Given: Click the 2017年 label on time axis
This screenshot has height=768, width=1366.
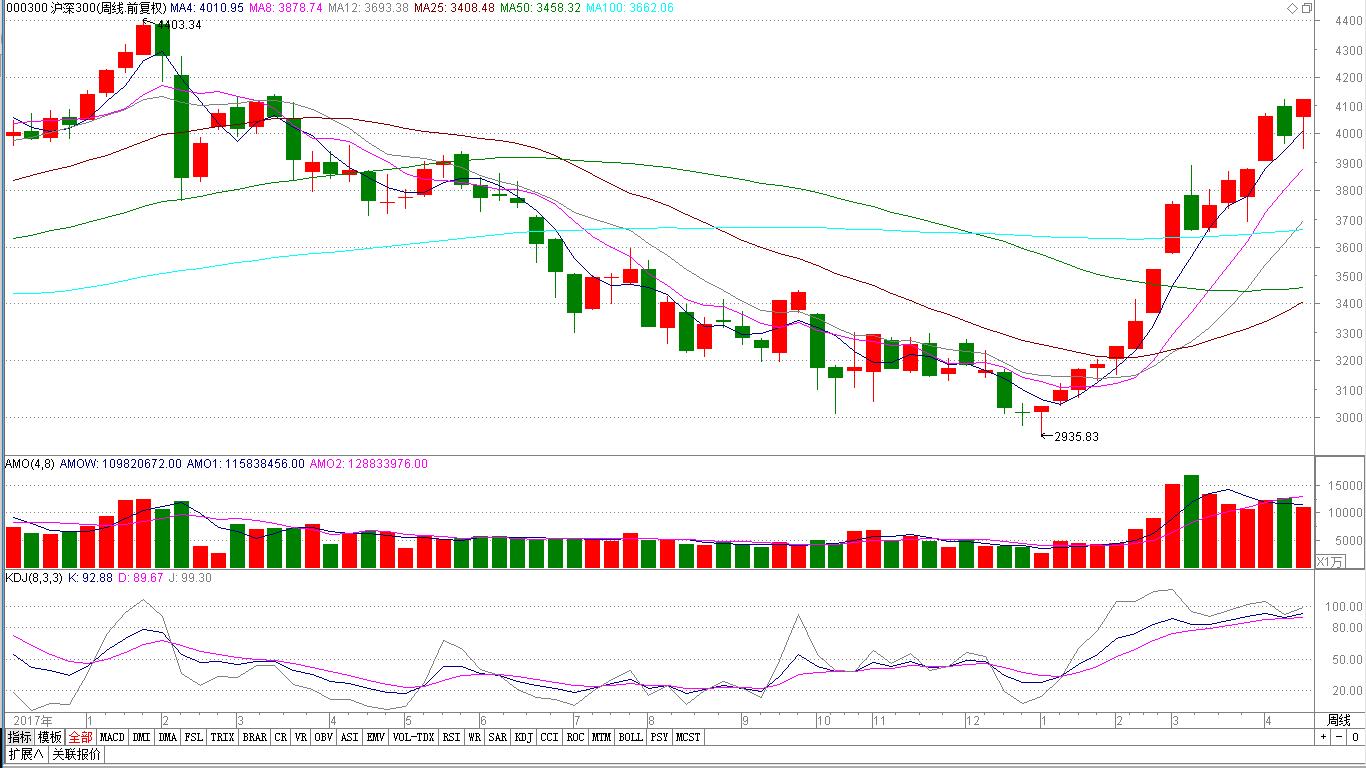Looking at the screenshot, I should click(x=31, y=720).
